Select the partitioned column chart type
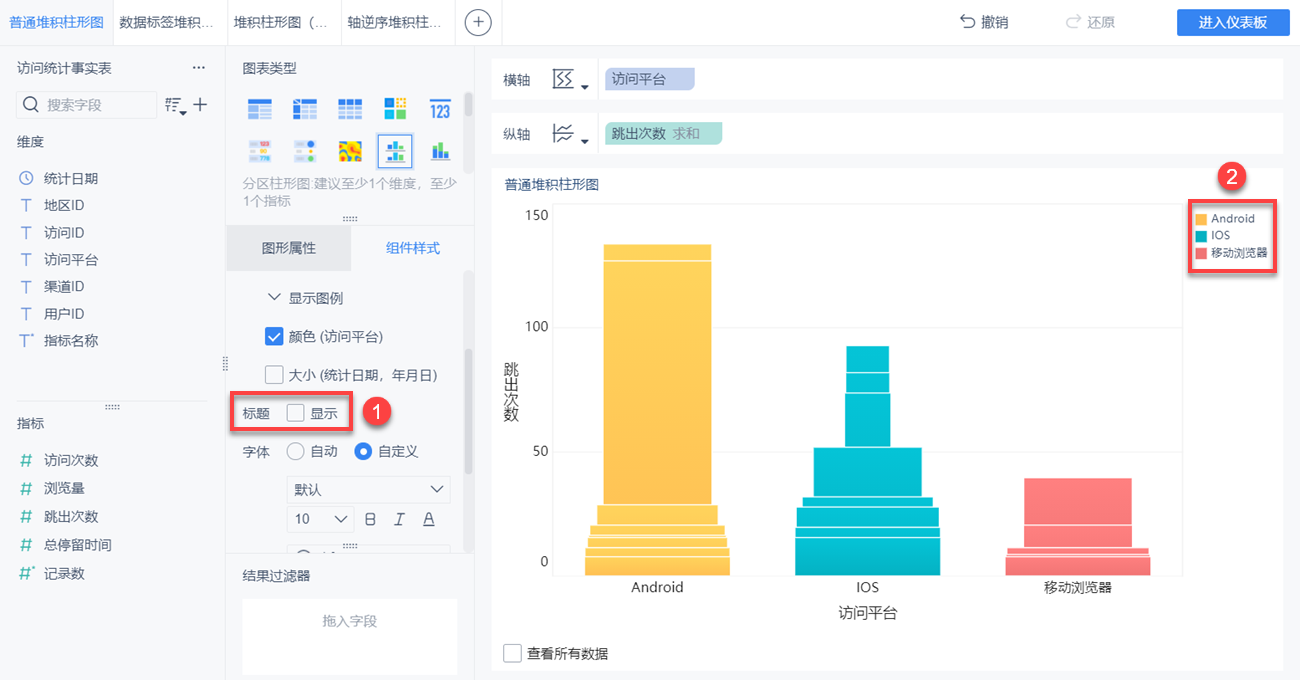Screen dimensions: 1300x680 click(x=395, y=151)
